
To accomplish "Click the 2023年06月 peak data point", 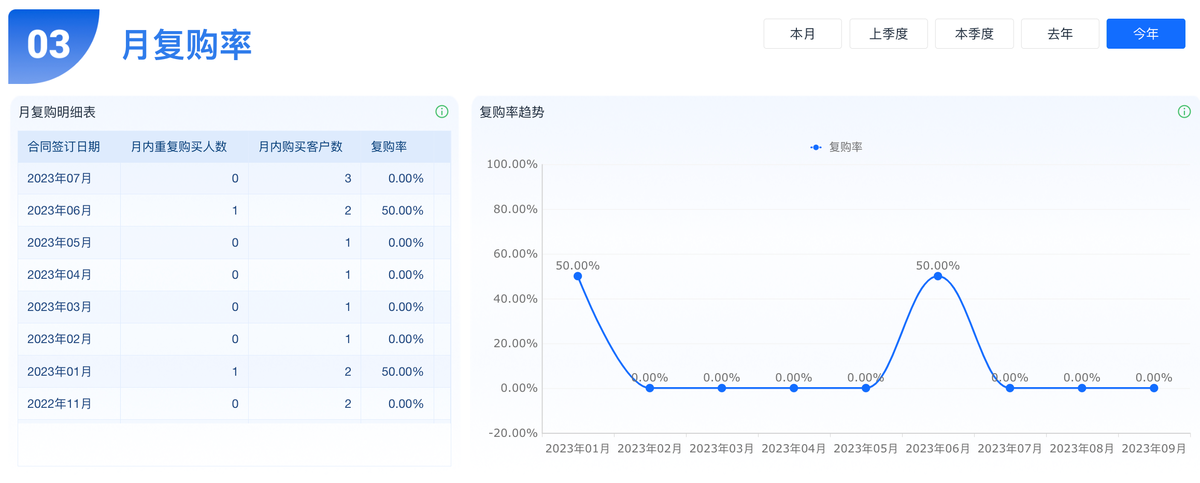I will 938,276.
